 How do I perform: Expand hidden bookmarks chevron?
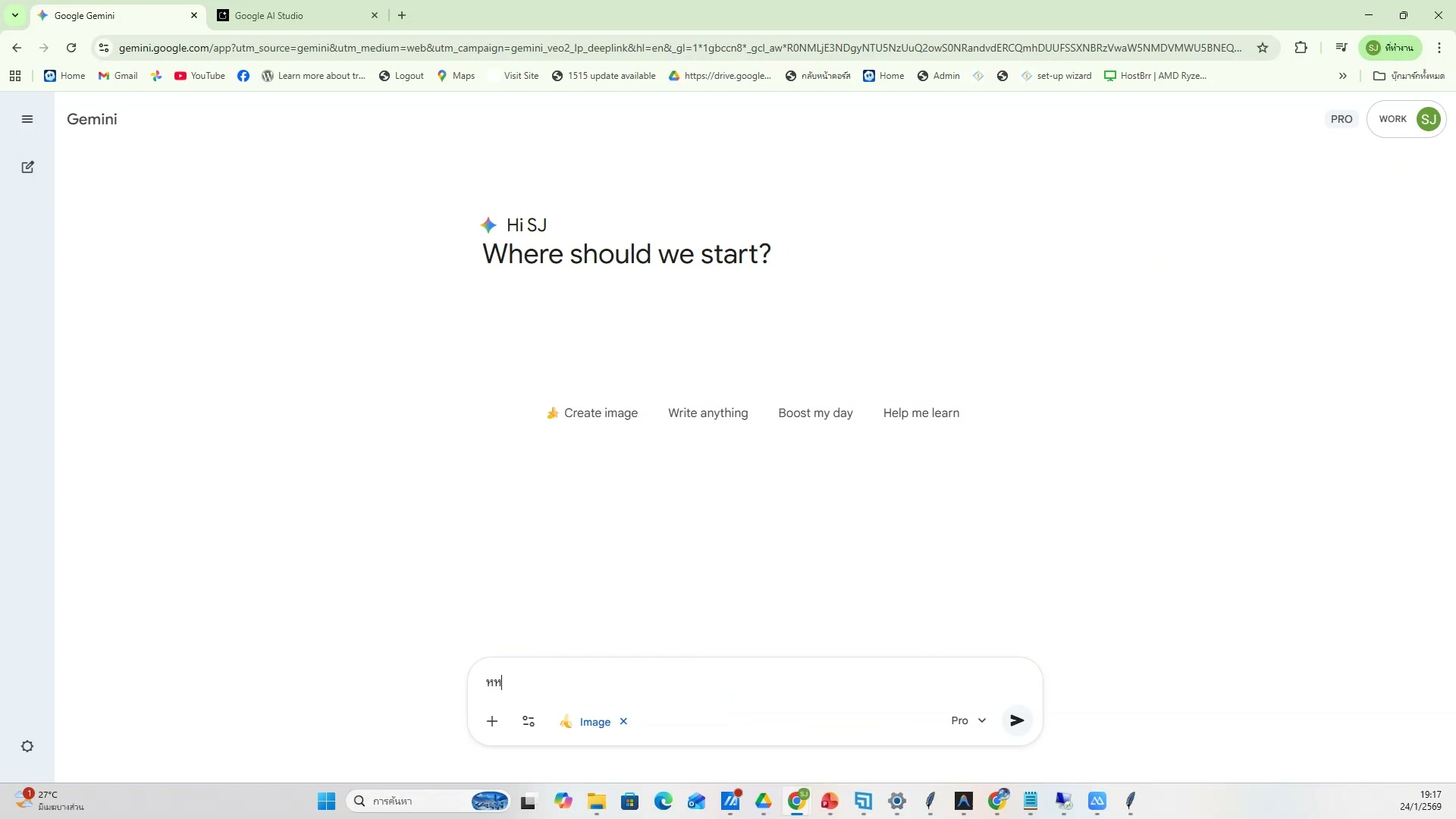tap(1343, 76)
